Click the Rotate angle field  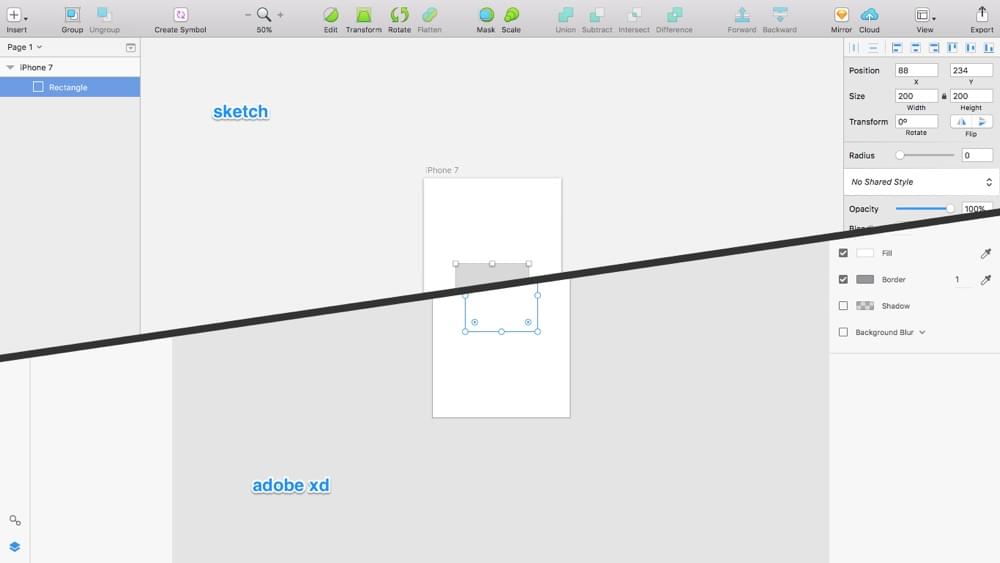[916, 121]
